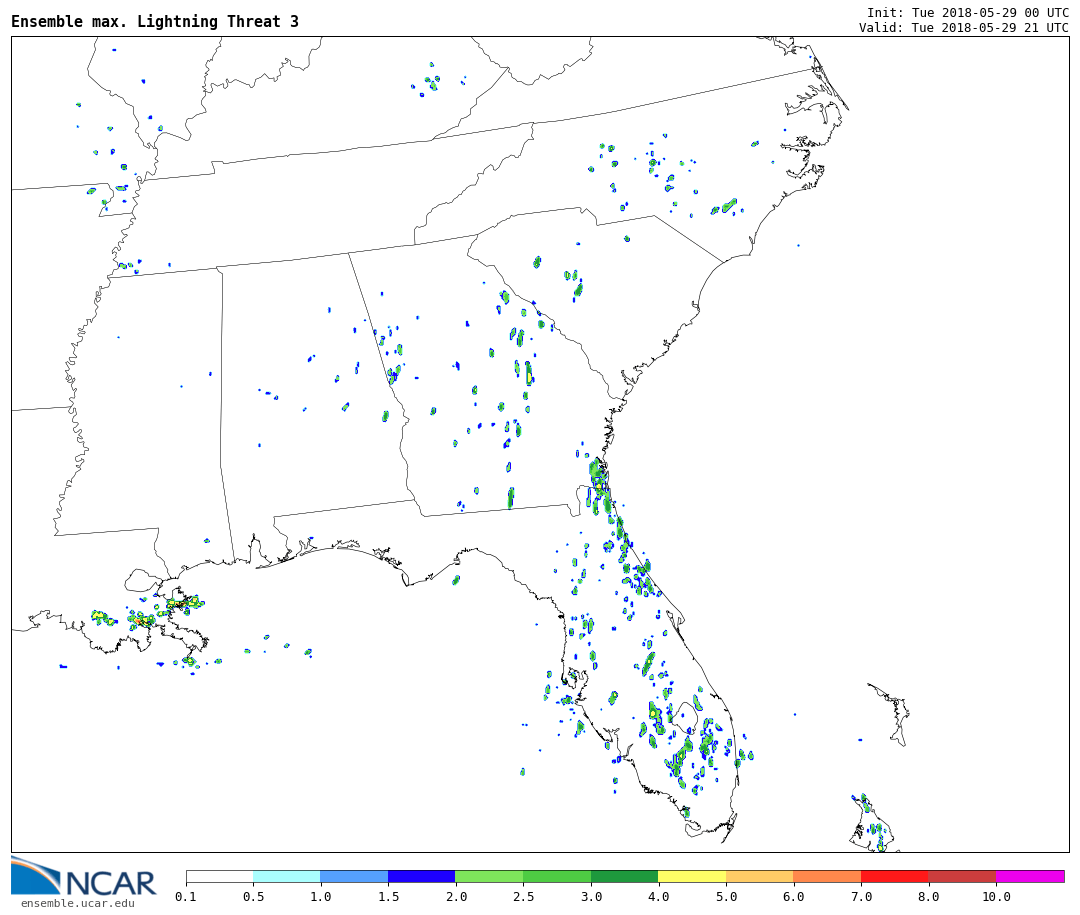1080x915 pixels.
Task: Click the light orange 5.0–6.0 legend swatch
Action: tap(759, 876)
